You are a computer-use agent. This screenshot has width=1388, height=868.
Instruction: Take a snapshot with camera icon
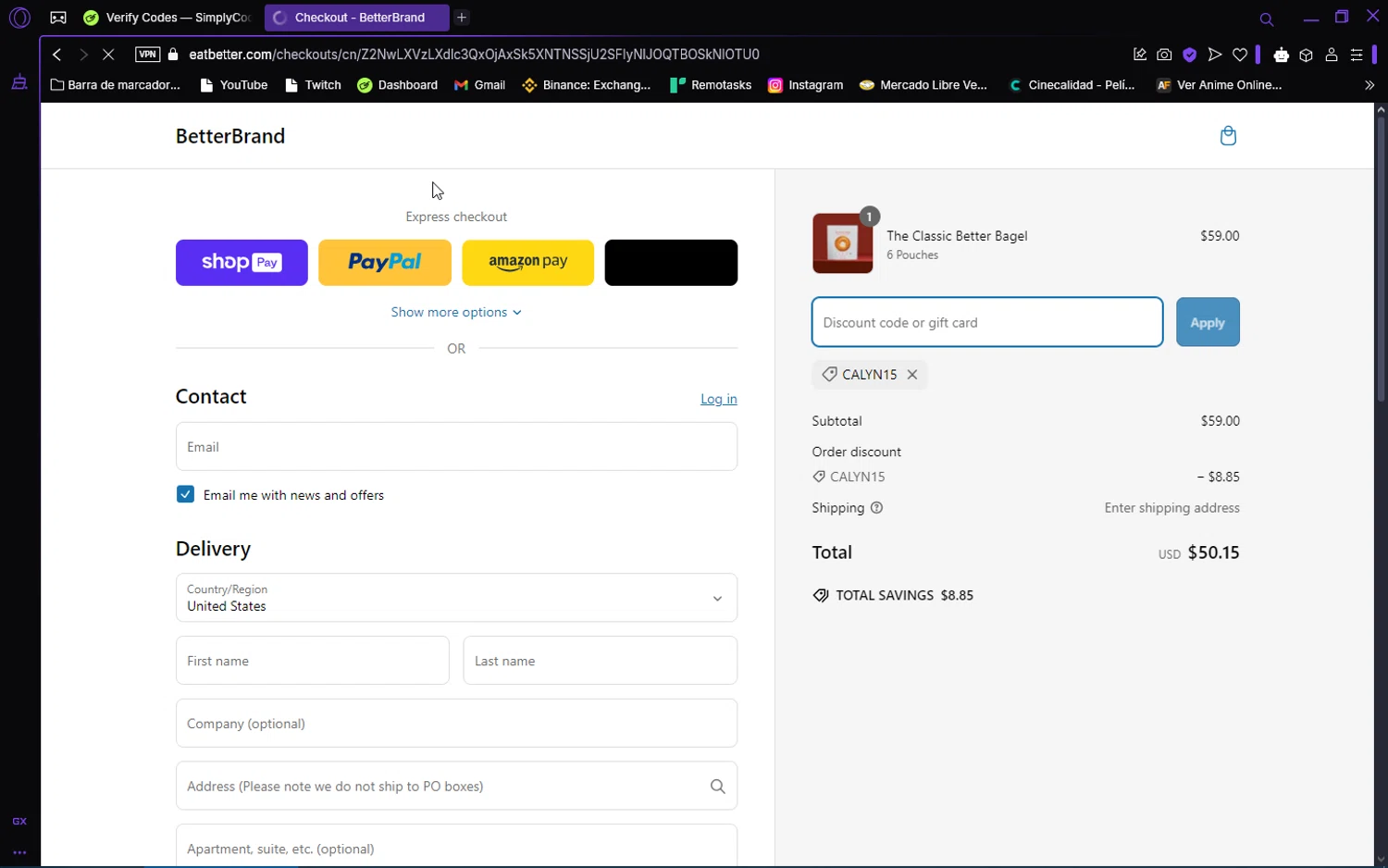point(1164,55)
